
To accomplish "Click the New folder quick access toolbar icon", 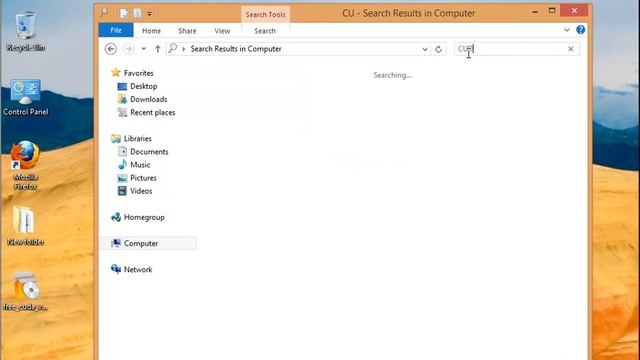I will 137,13.
